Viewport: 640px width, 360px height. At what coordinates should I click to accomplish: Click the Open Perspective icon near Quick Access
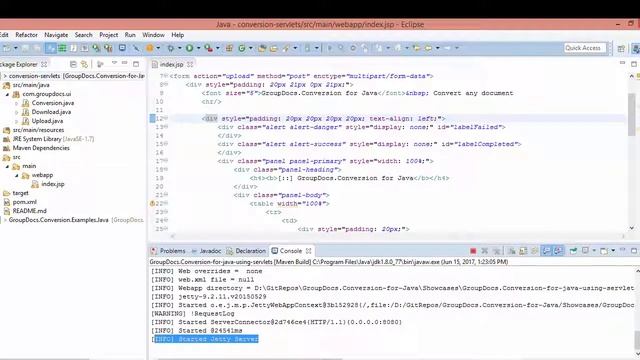[x=621, y=48]
